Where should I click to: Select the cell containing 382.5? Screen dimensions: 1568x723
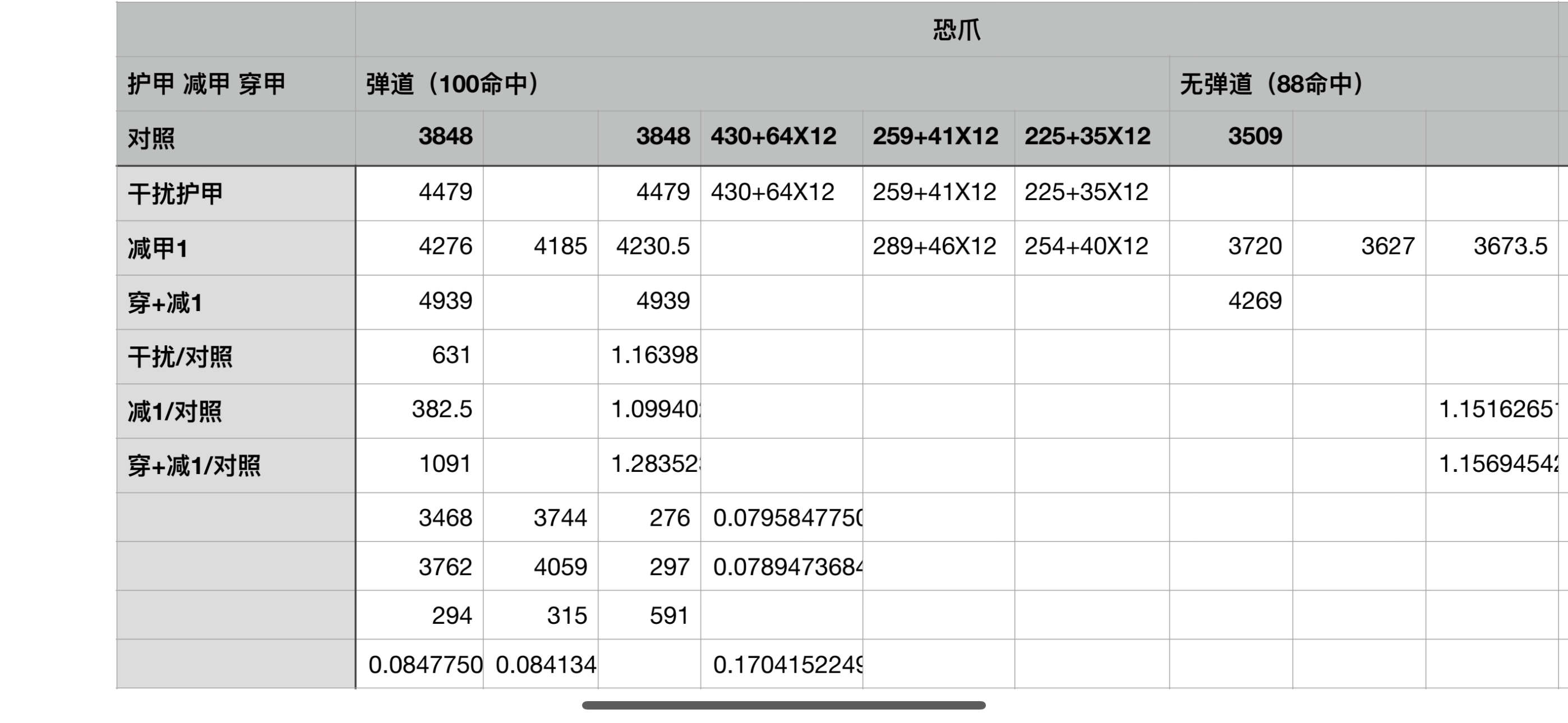pos(442,410)
